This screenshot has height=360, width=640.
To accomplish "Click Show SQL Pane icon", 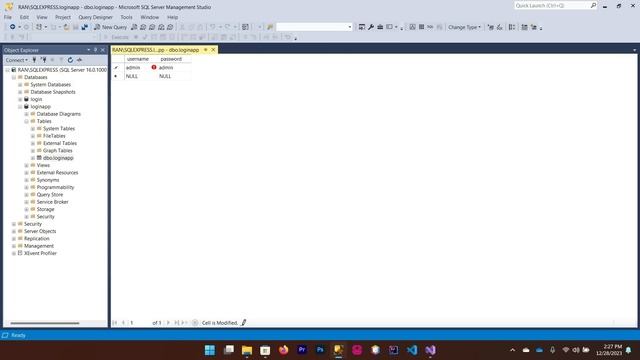I will click(x=430, y=27).
